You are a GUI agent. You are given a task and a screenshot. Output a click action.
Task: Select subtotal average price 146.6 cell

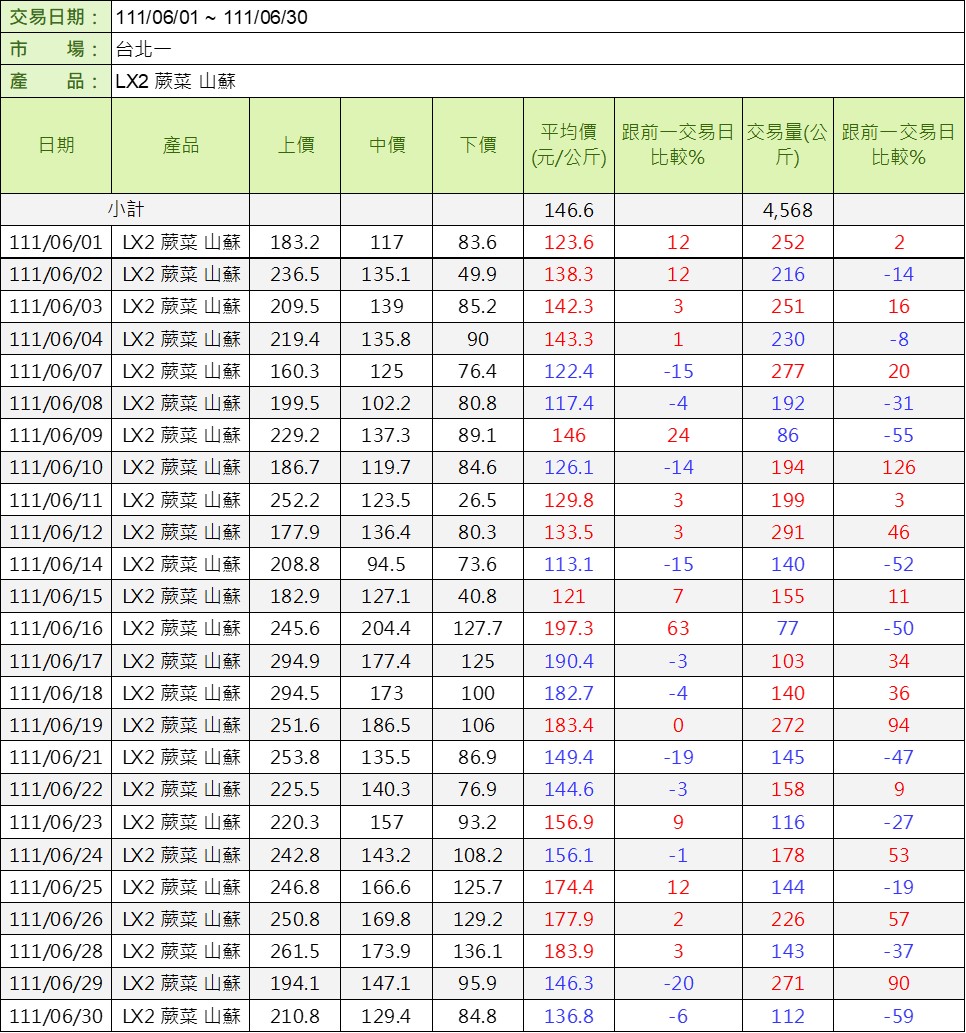pos(568,210)
